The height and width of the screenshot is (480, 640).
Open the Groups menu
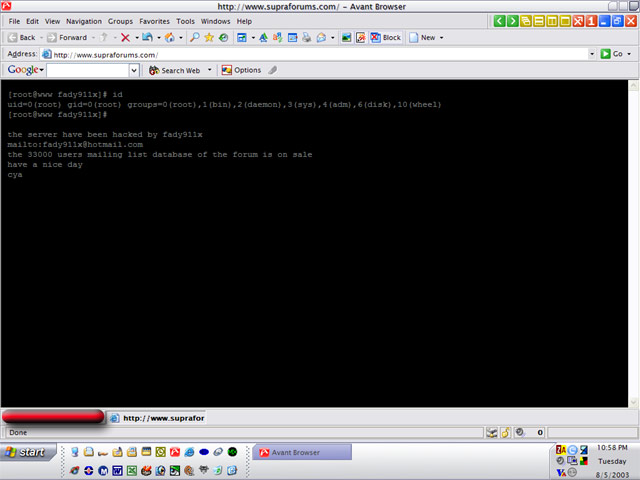point(120,21)
